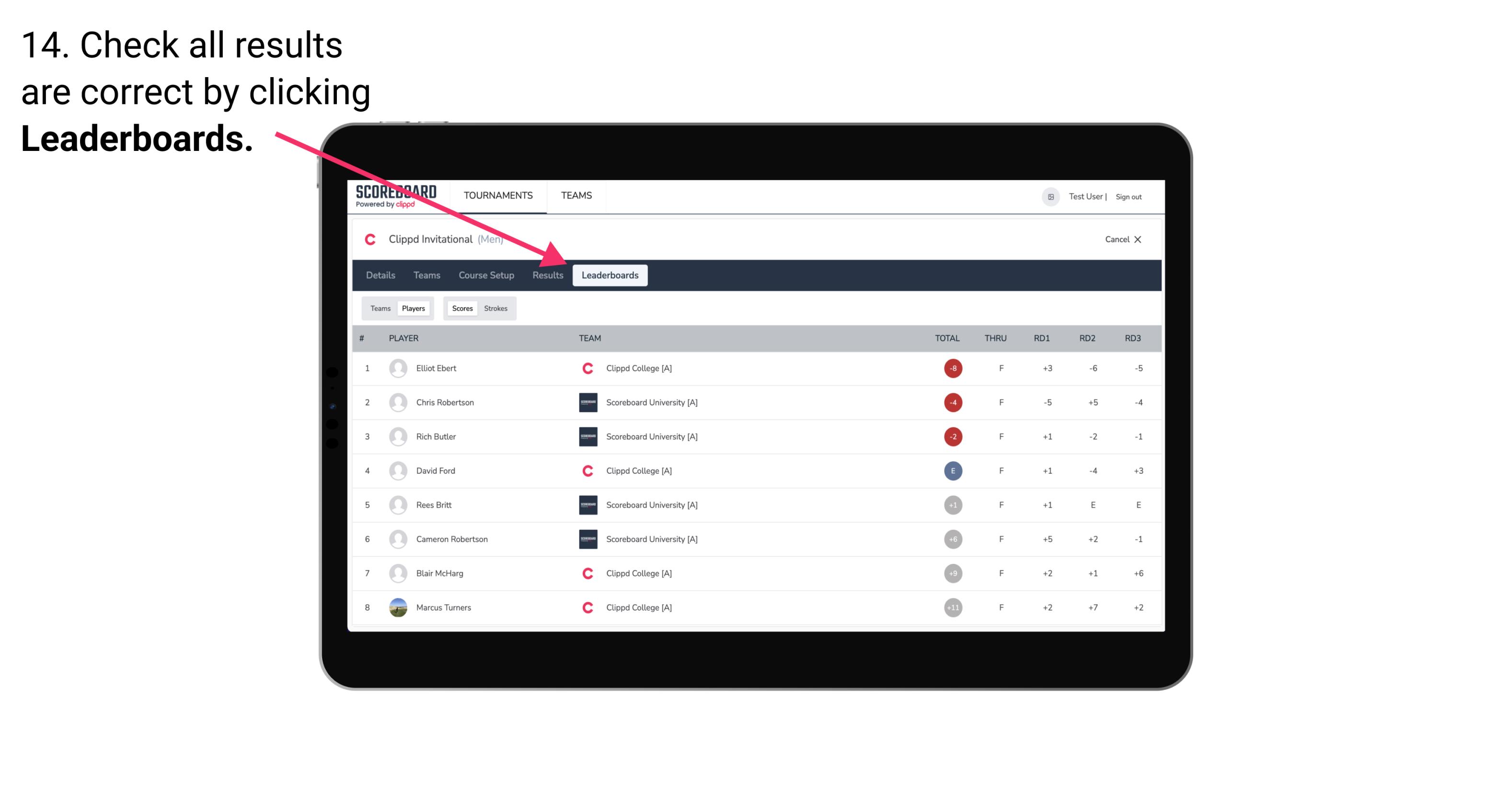Select the Leaderboards tab
The image size is (1510, 812).
[611, 276]
